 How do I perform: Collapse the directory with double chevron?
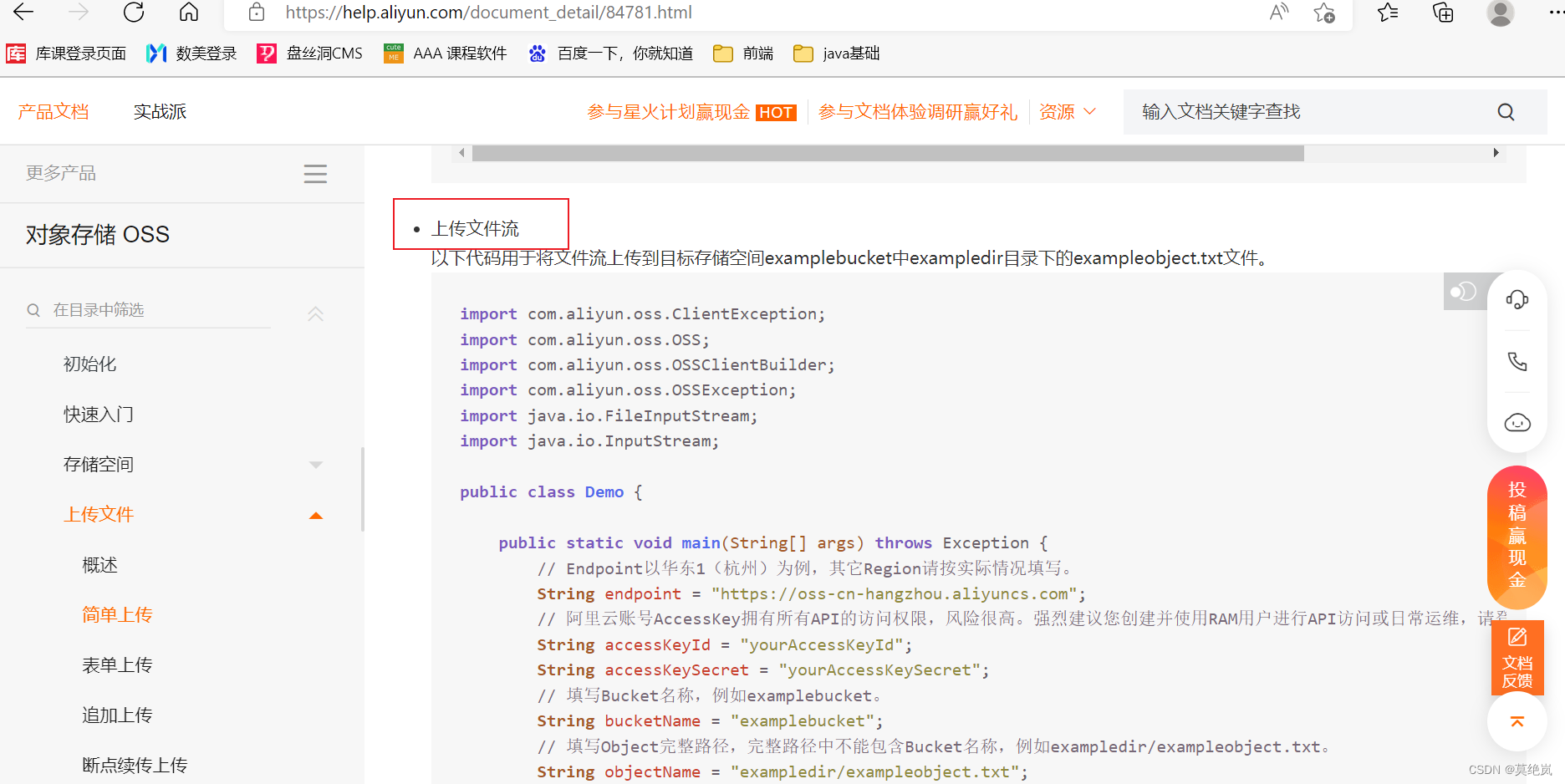(x=315, y=313)
